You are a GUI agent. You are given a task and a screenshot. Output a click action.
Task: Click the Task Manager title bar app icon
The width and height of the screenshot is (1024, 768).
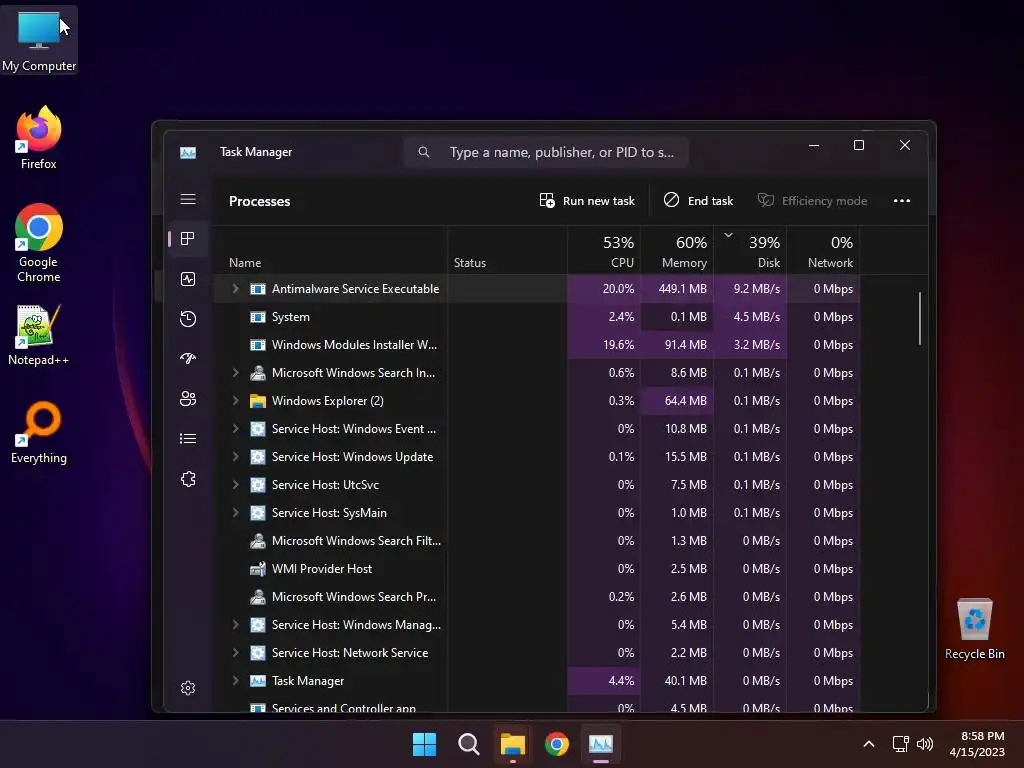tap(188, 153)
